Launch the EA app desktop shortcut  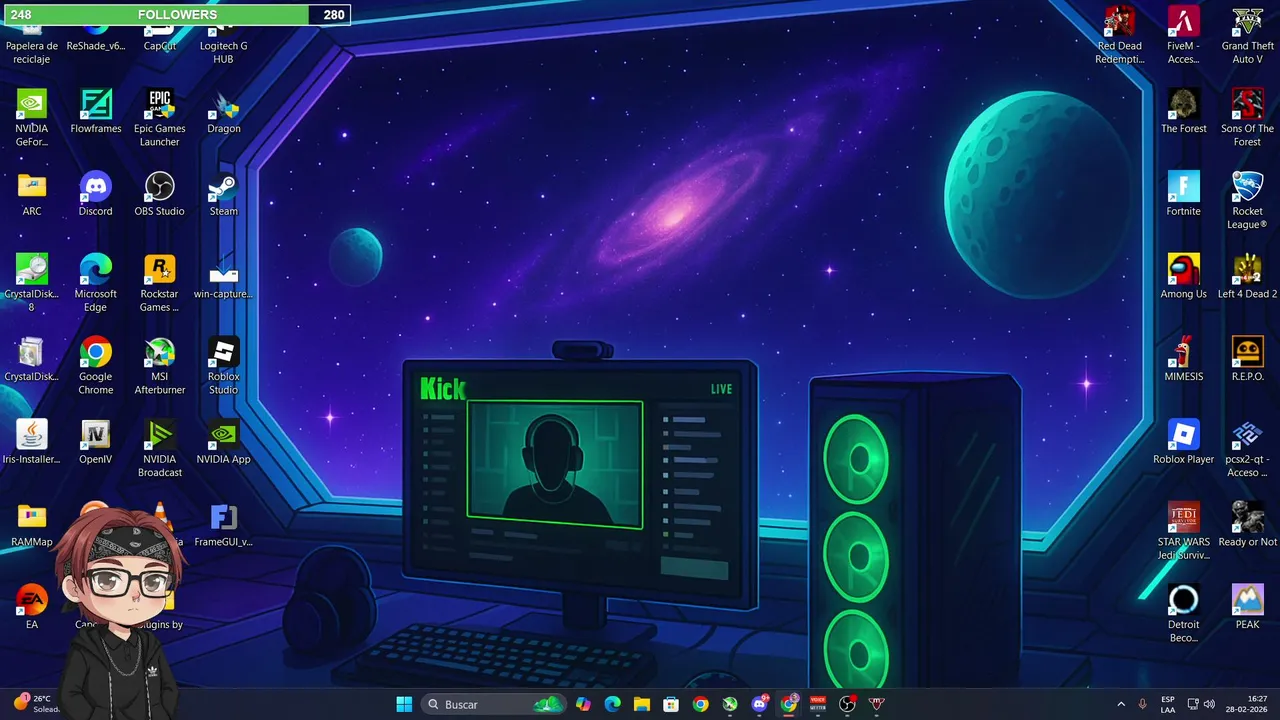click(x=32, y=607)
